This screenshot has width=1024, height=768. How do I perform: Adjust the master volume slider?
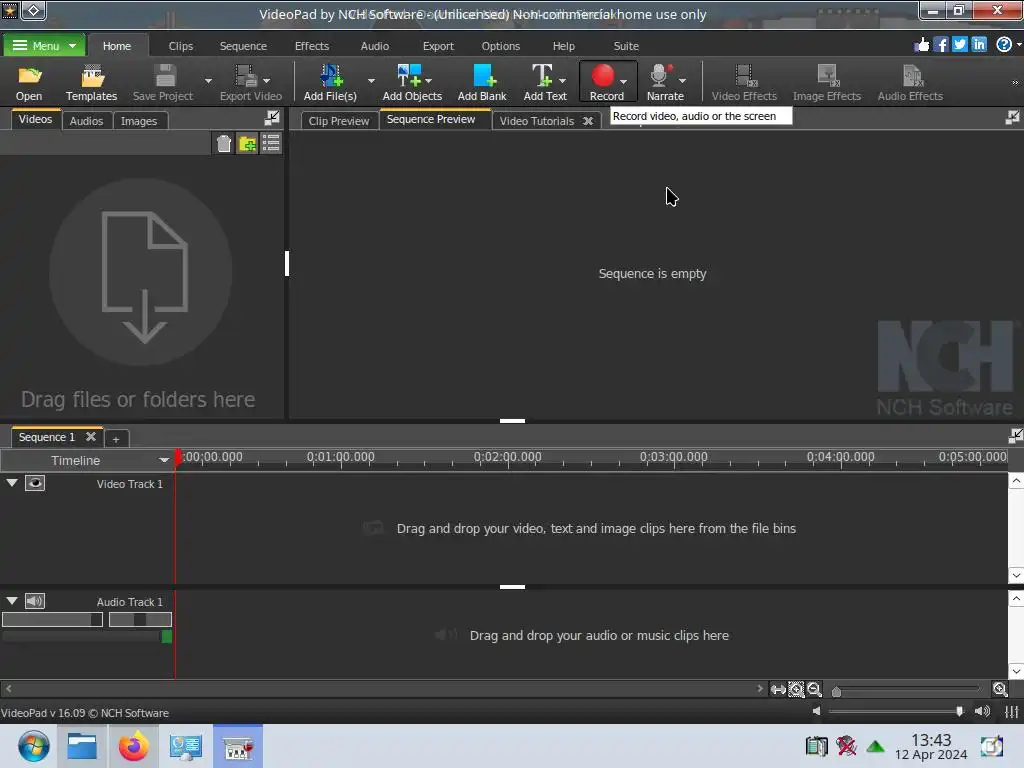[896, 711]
